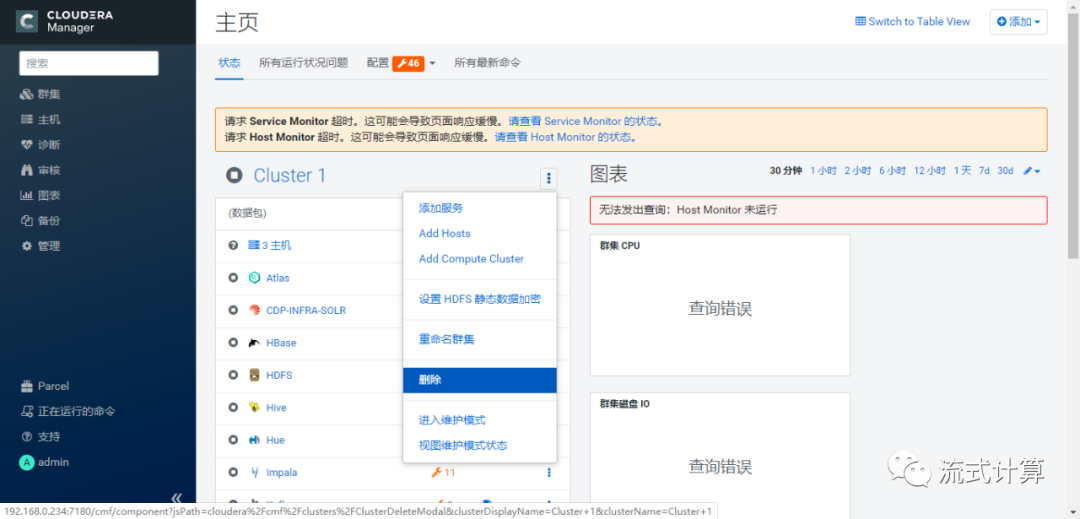Select 进入维护模式 menu entry
The image size is (1080, 519).
click(x=452, y=420)
